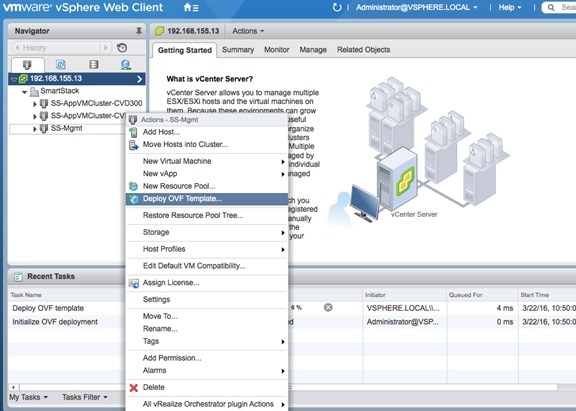576x411 pixels.
Task: Select Networking navigator tab icon
Action: coord(126,65)
